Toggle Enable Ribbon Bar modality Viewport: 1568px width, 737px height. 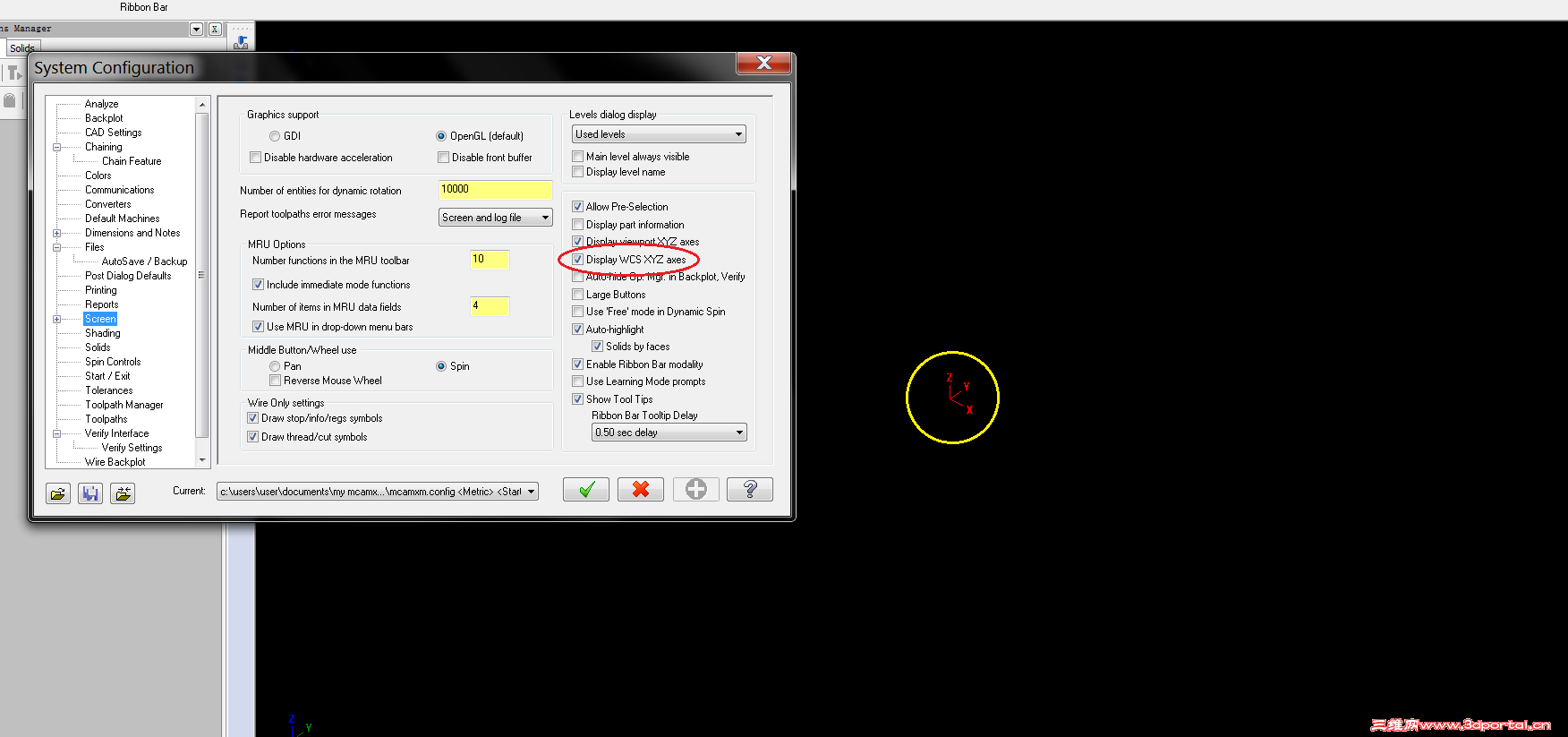pos(578,364)
